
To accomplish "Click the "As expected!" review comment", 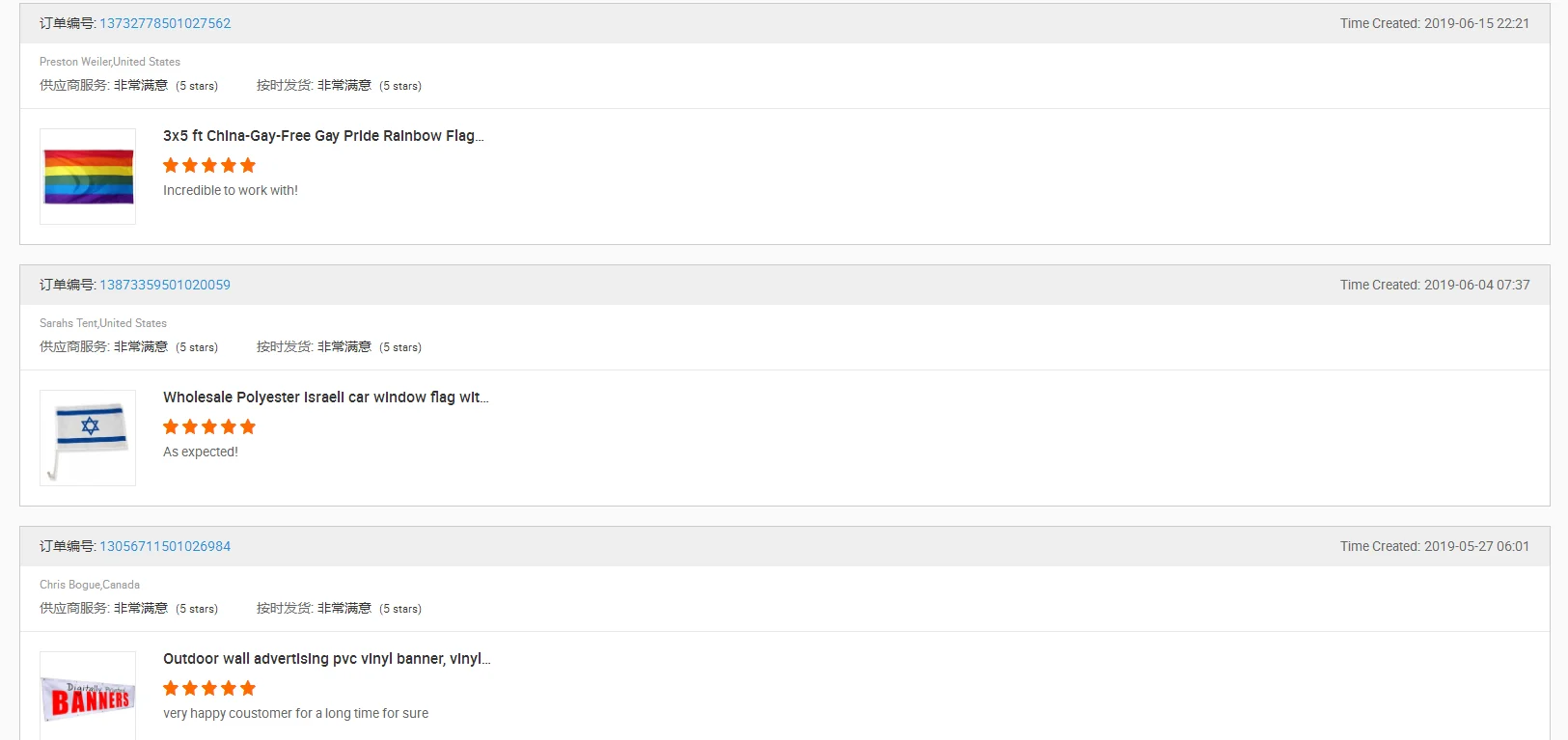I will 201,452.
